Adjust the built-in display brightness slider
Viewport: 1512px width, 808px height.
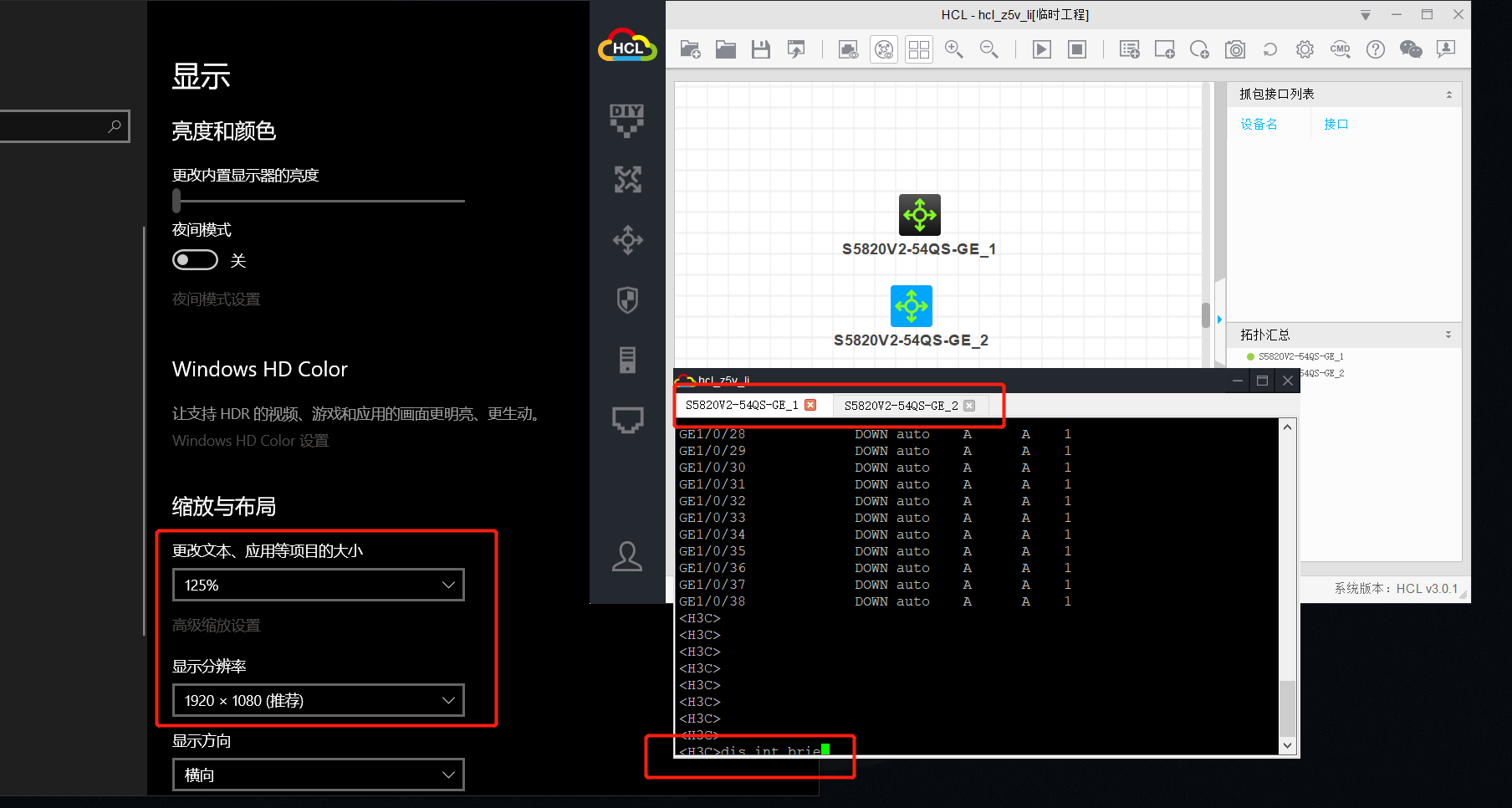[x=176, y=201]
